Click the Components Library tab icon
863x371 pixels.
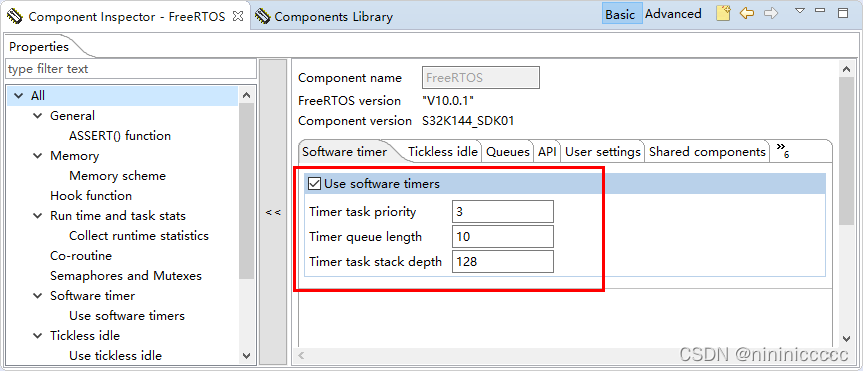263,17
